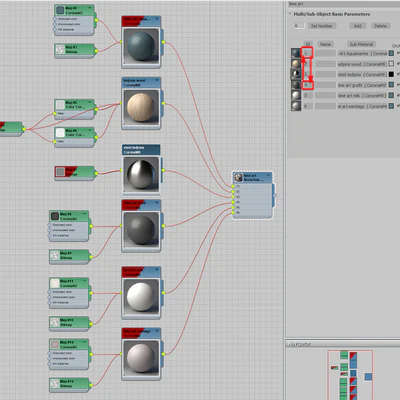Viewport: 400px width, 400px height.
Task: Click the black steel color swatch
Action: click(x=391, y=74)
